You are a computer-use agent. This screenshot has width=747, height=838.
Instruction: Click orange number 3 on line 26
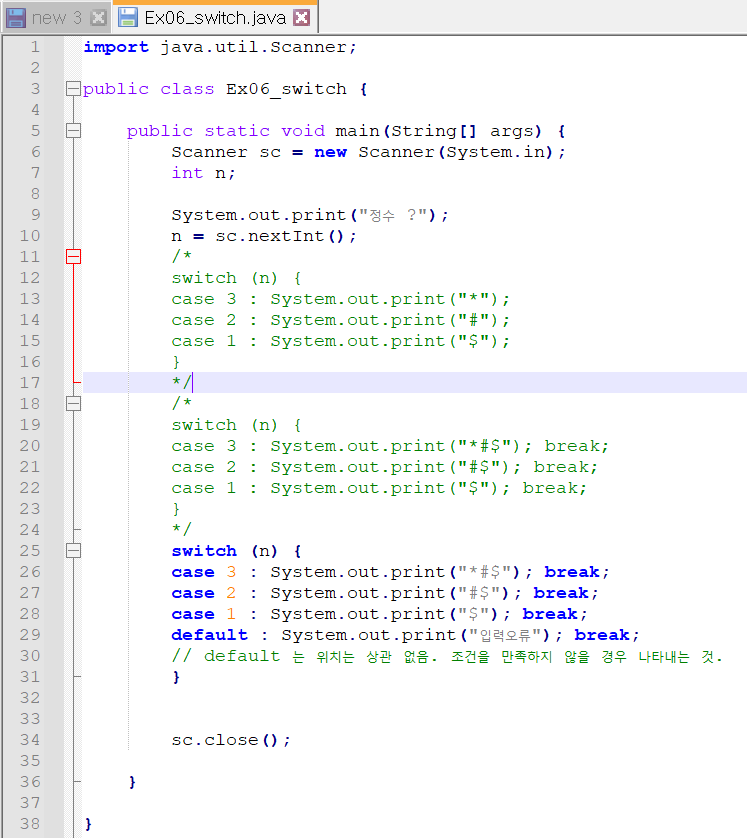pyautogui.click(x=231, y=572)
